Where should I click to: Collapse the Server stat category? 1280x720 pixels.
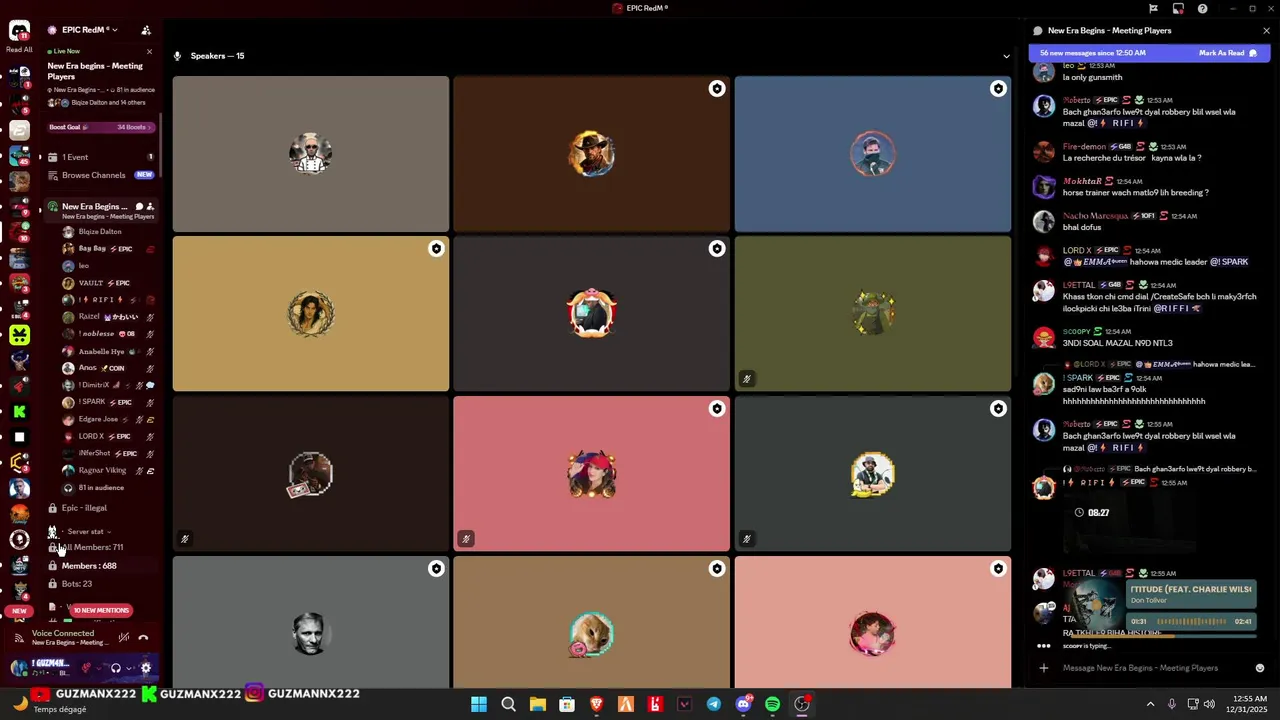[84, 532]
